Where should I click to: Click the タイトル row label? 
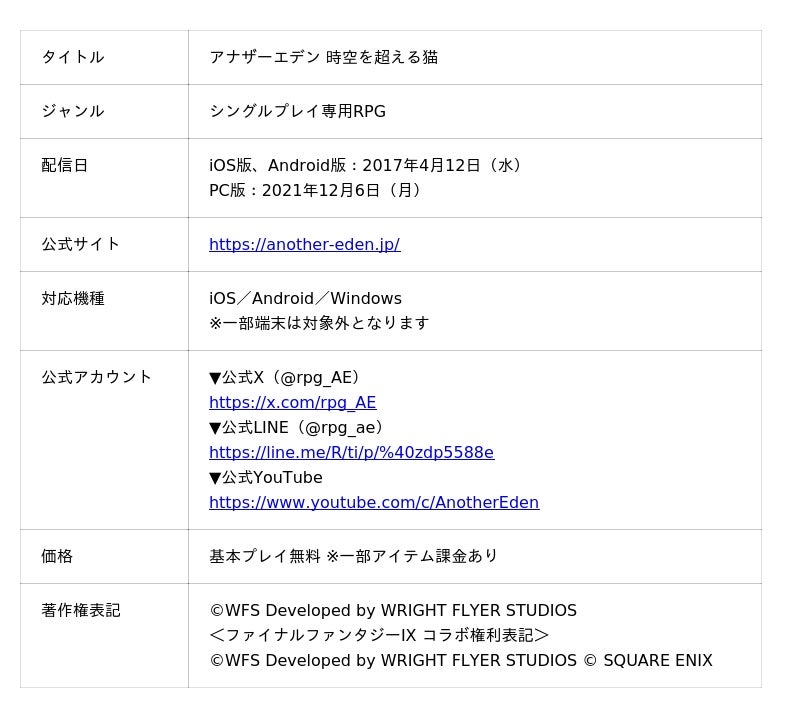coord(73,57)
